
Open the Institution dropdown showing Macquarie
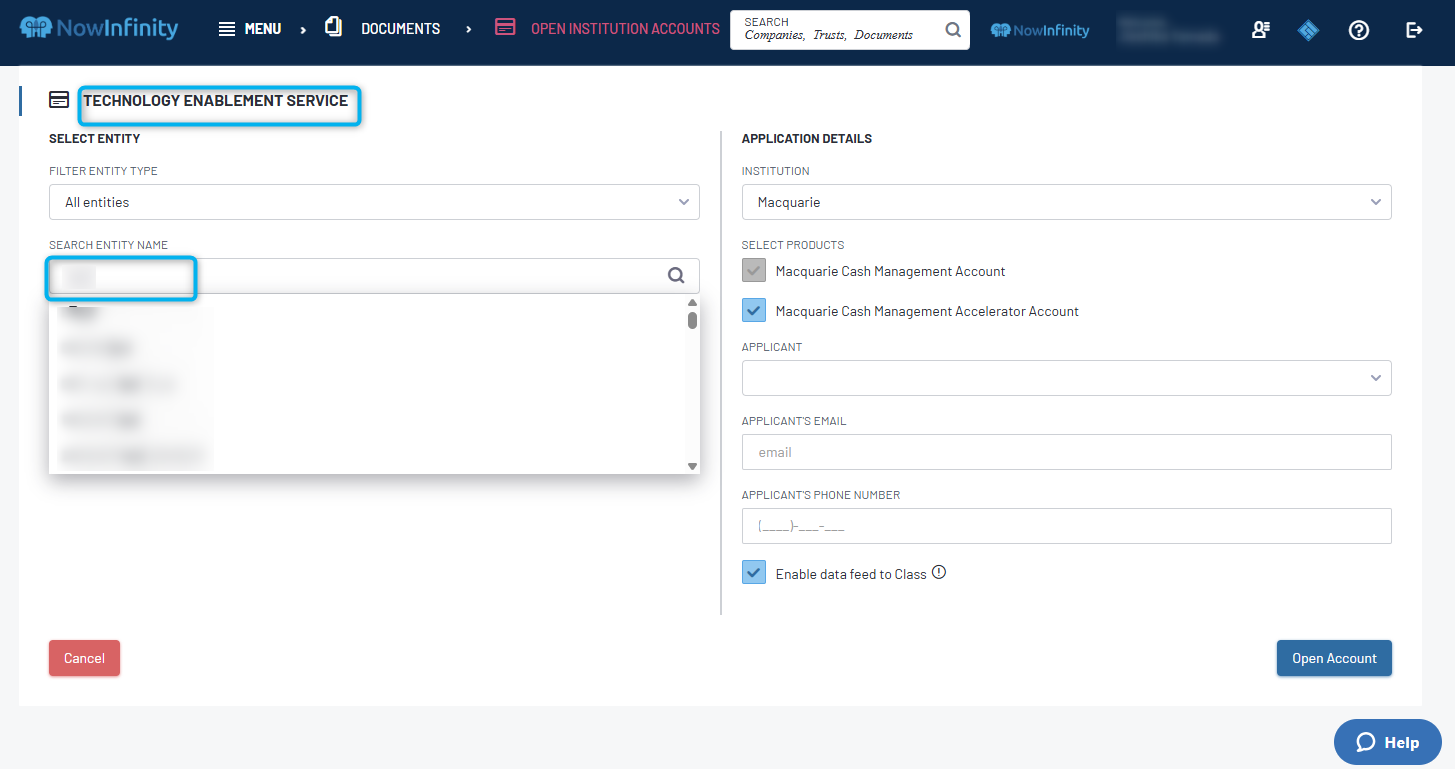click(x=1066, y=202)
